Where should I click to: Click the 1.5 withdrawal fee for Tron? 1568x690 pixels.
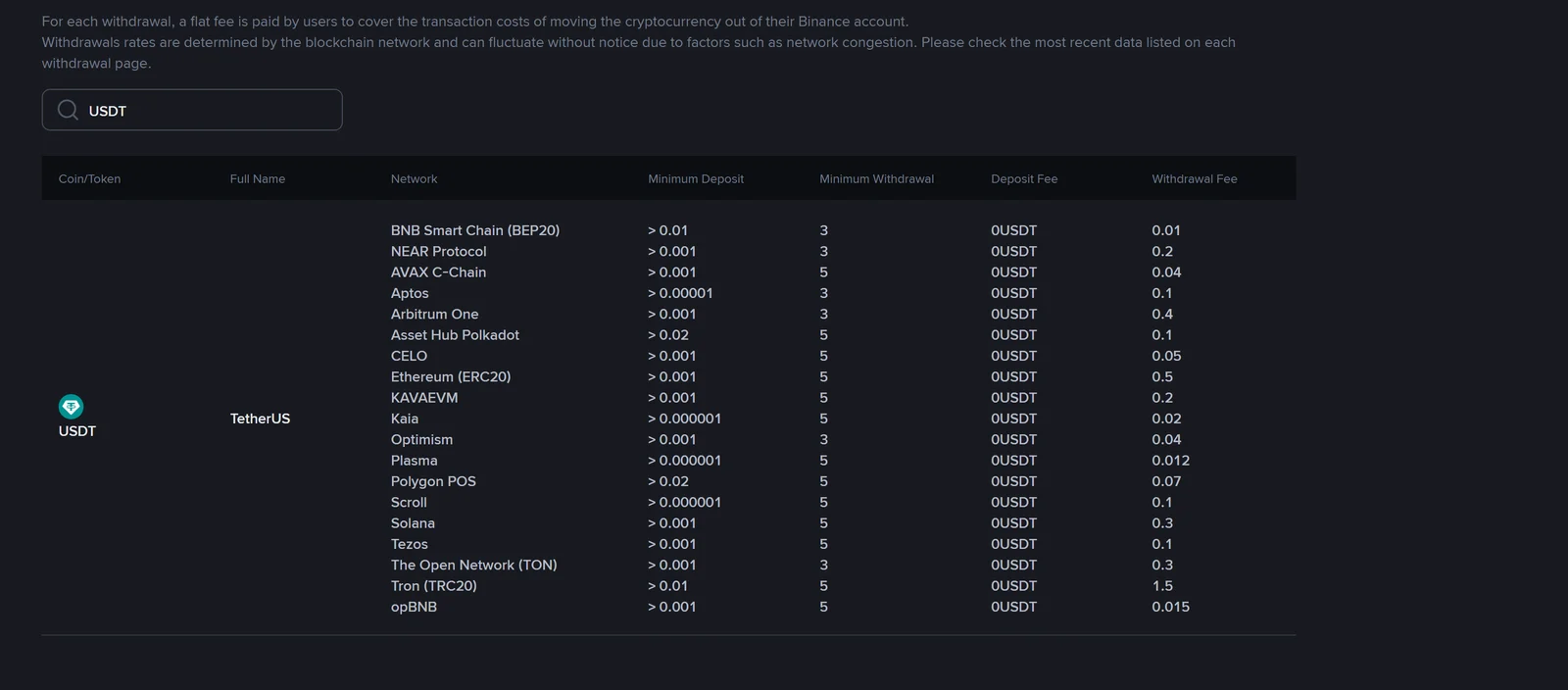coord(1162,586)
